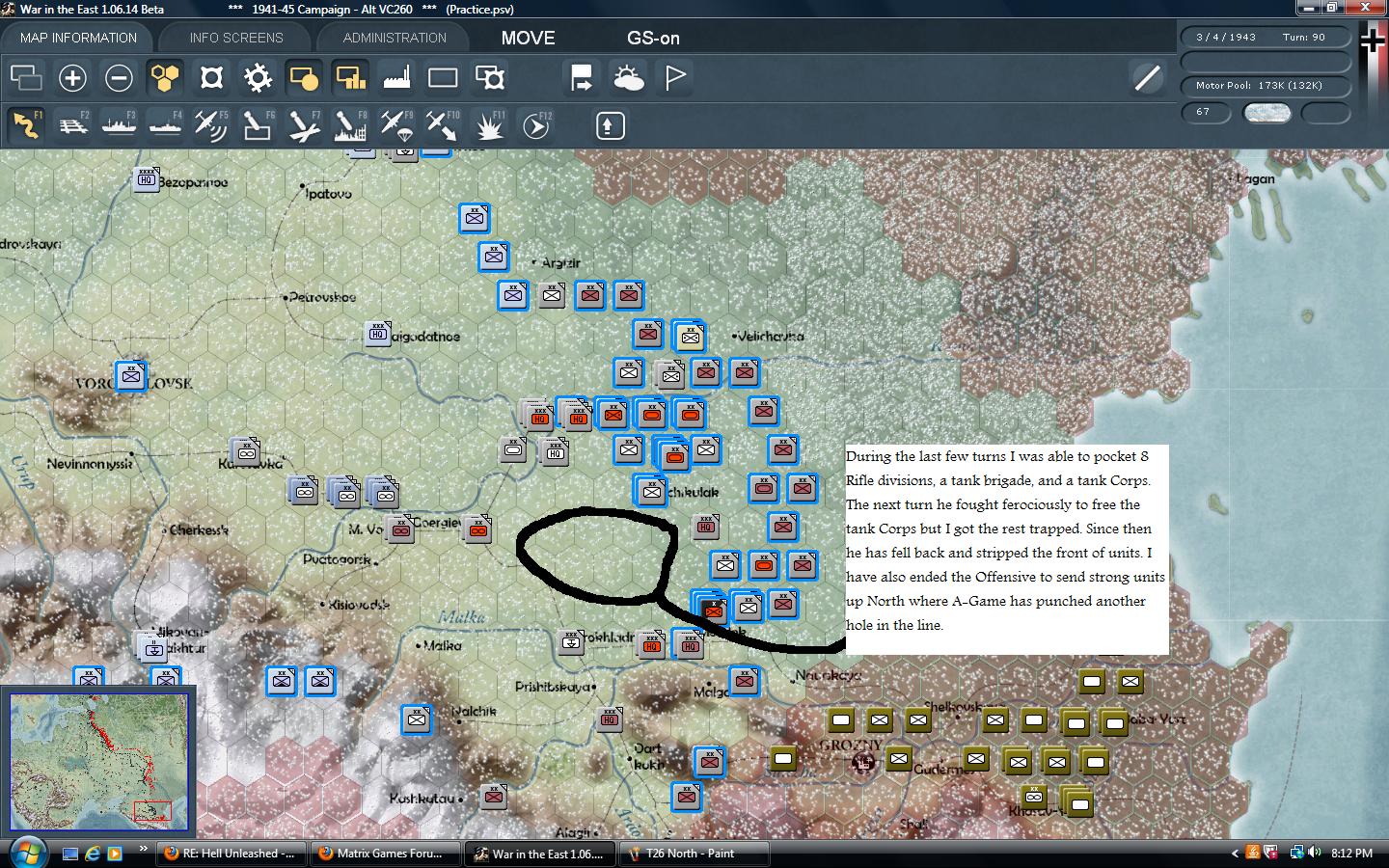Screen dimensions: 1389x868
Task: Toggle the fortification-level overlay icon
Action: [x=211, y=77]
